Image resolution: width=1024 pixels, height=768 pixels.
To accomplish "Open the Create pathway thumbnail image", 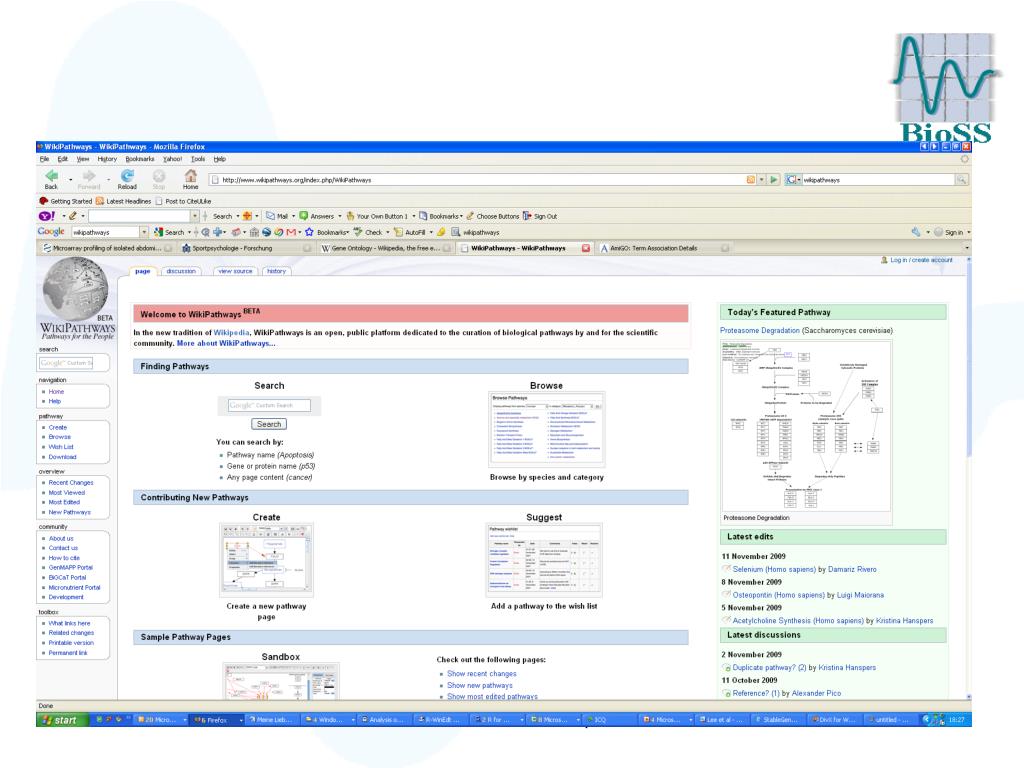I will [x=266, y=560].
